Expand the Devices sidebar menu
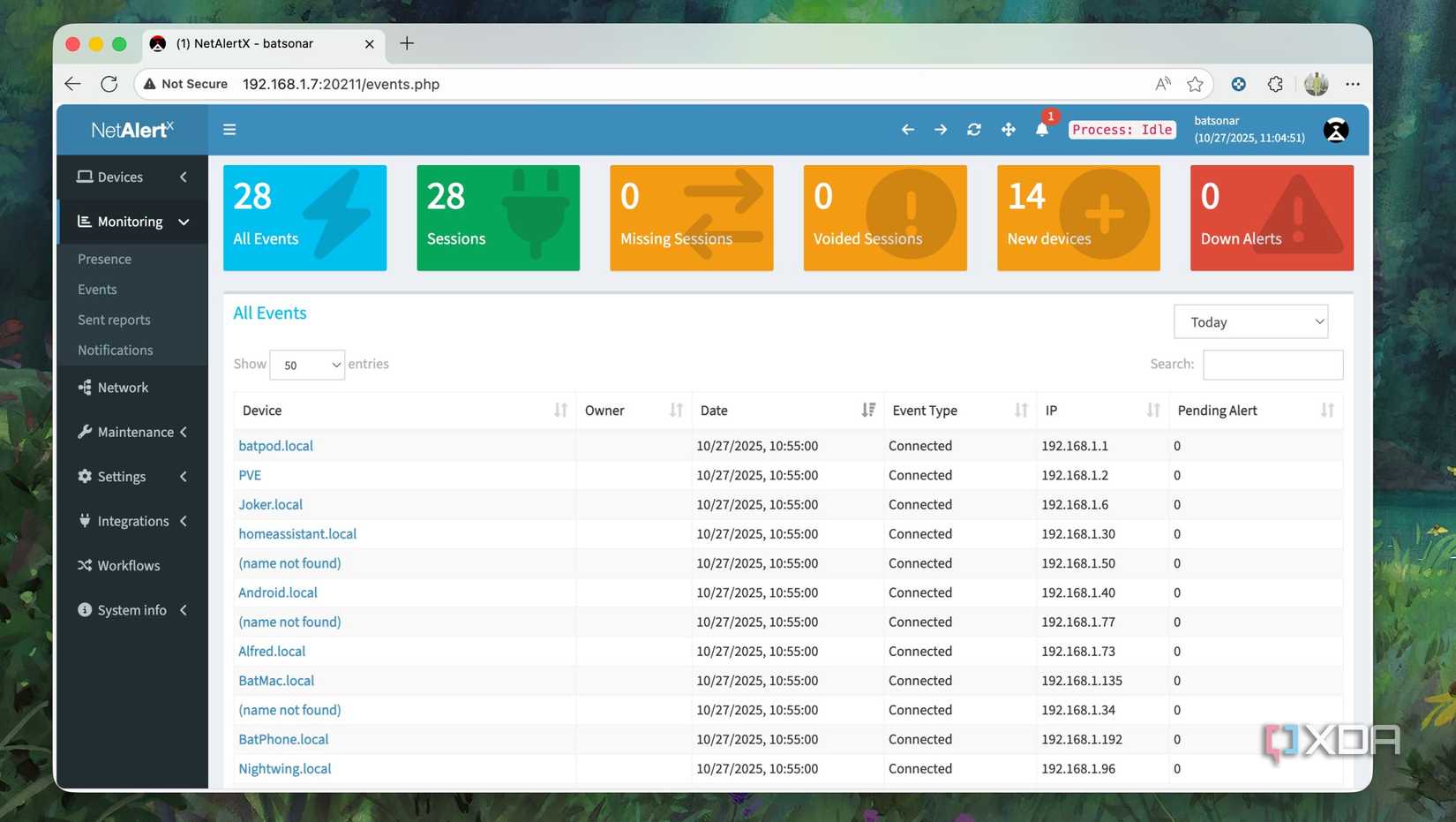Screen dimensions: 1456x822 click(132, 177)
